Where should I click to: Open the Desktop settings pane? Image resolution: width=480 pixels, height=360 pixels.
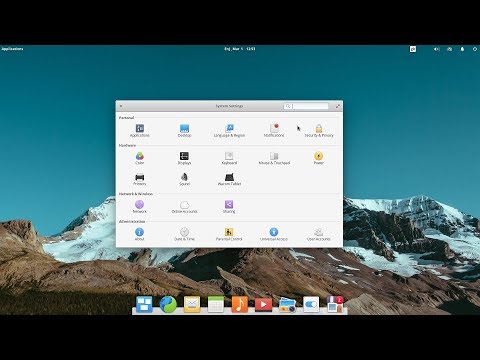click(184, 130)
